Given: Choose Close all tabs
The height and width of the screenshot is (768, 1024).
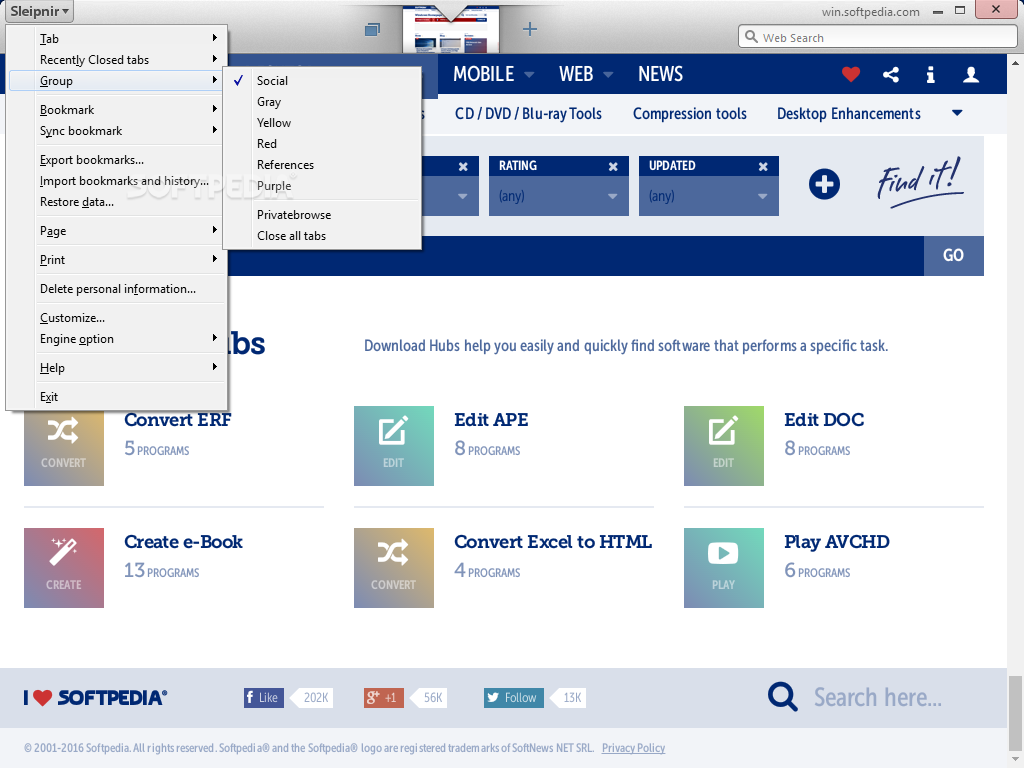Looking at the screenshot, I should tap(322, 236).
